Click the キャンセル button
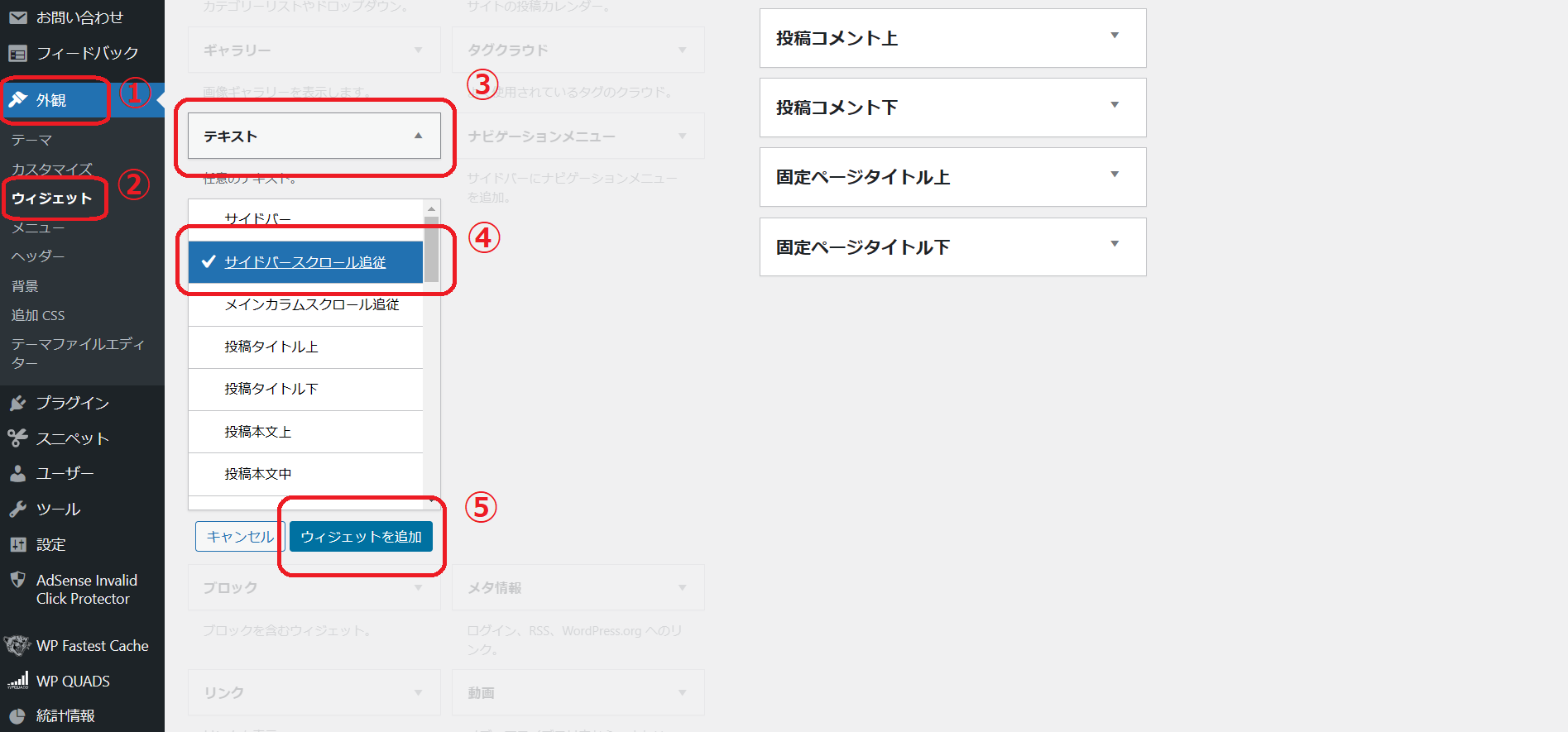The height and width of the screenshot is (732, 1568). pos(240,537)
